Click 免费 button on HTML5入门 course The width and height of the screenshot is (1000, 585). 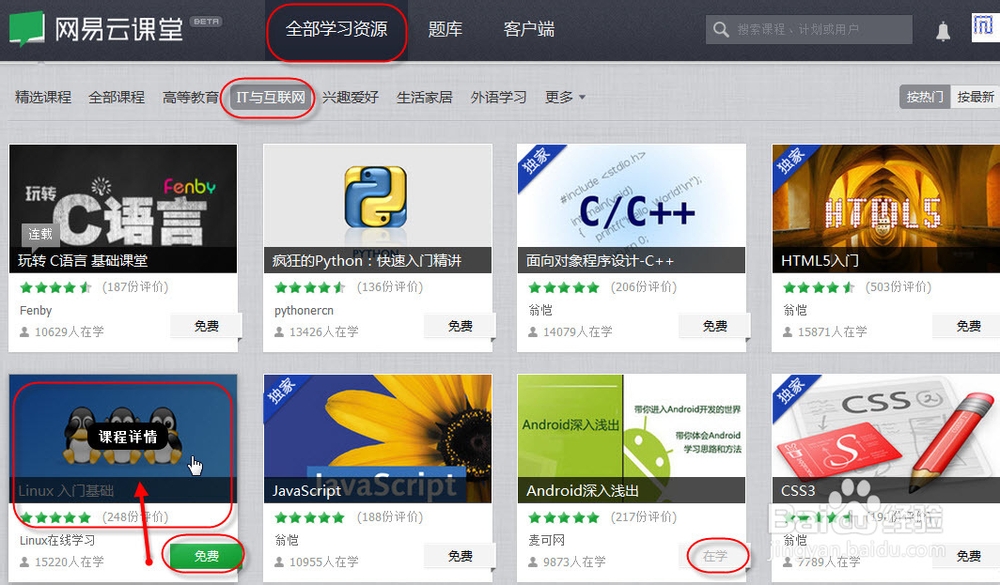[968, 326]
